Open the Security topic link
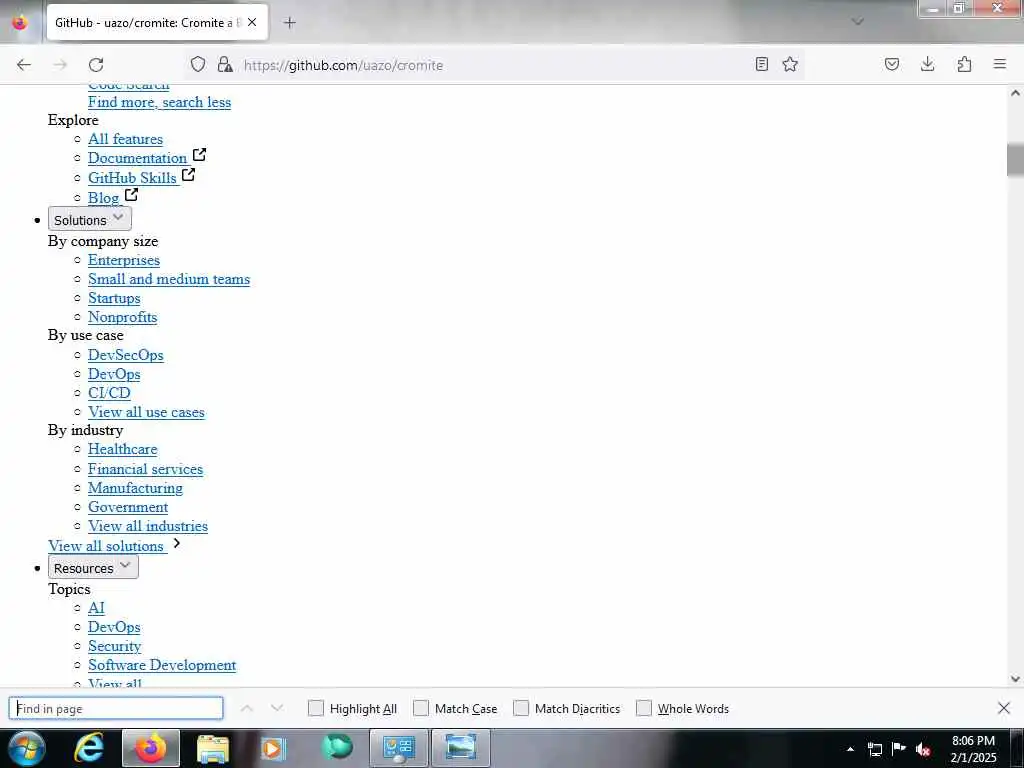The width and height of the screenshot is (1024, 768). pos(115,646)
